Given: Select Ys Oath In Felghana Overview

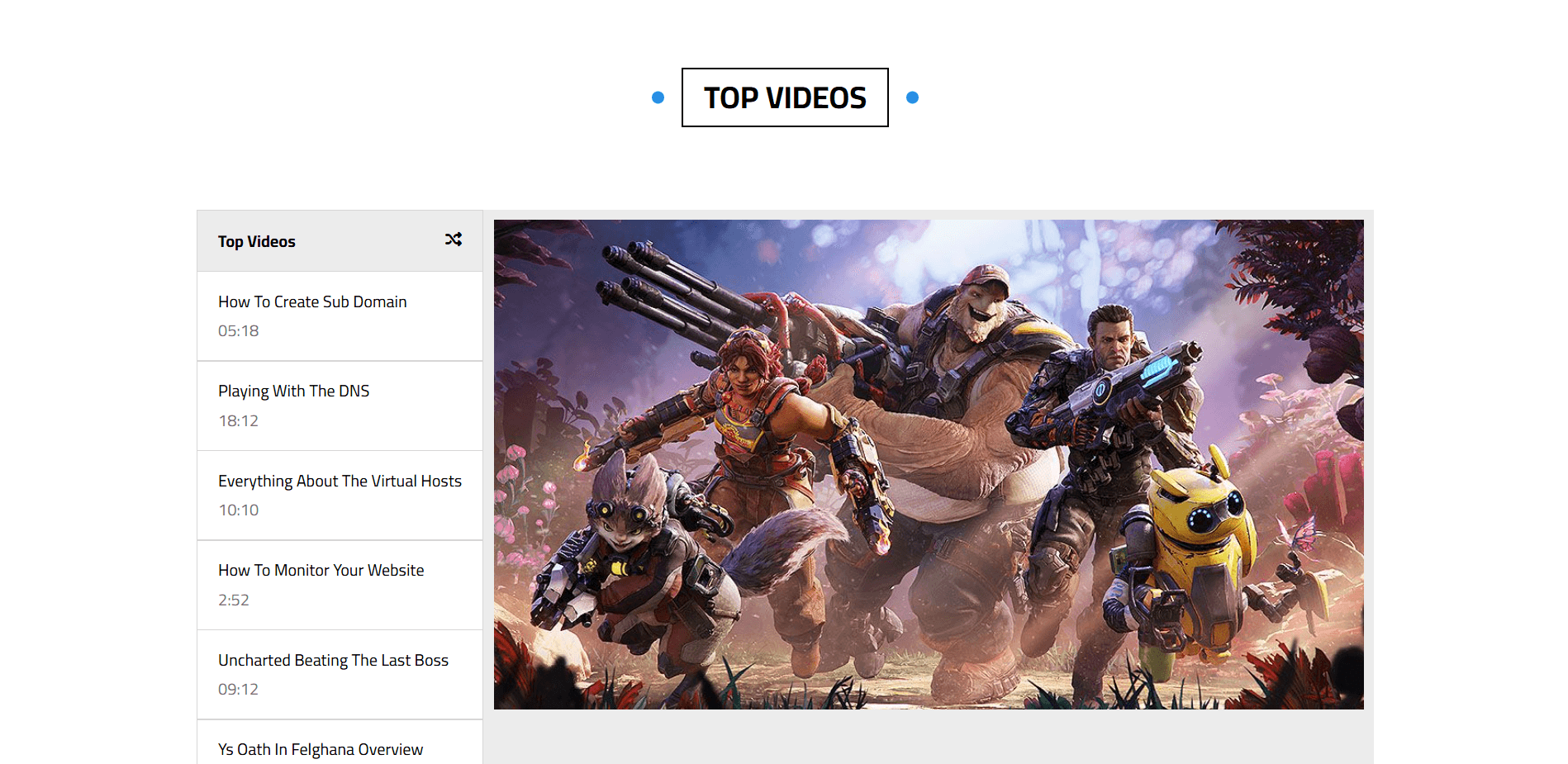Looking at the screenshot, I should pyautogui.click(x=321, y=749).
